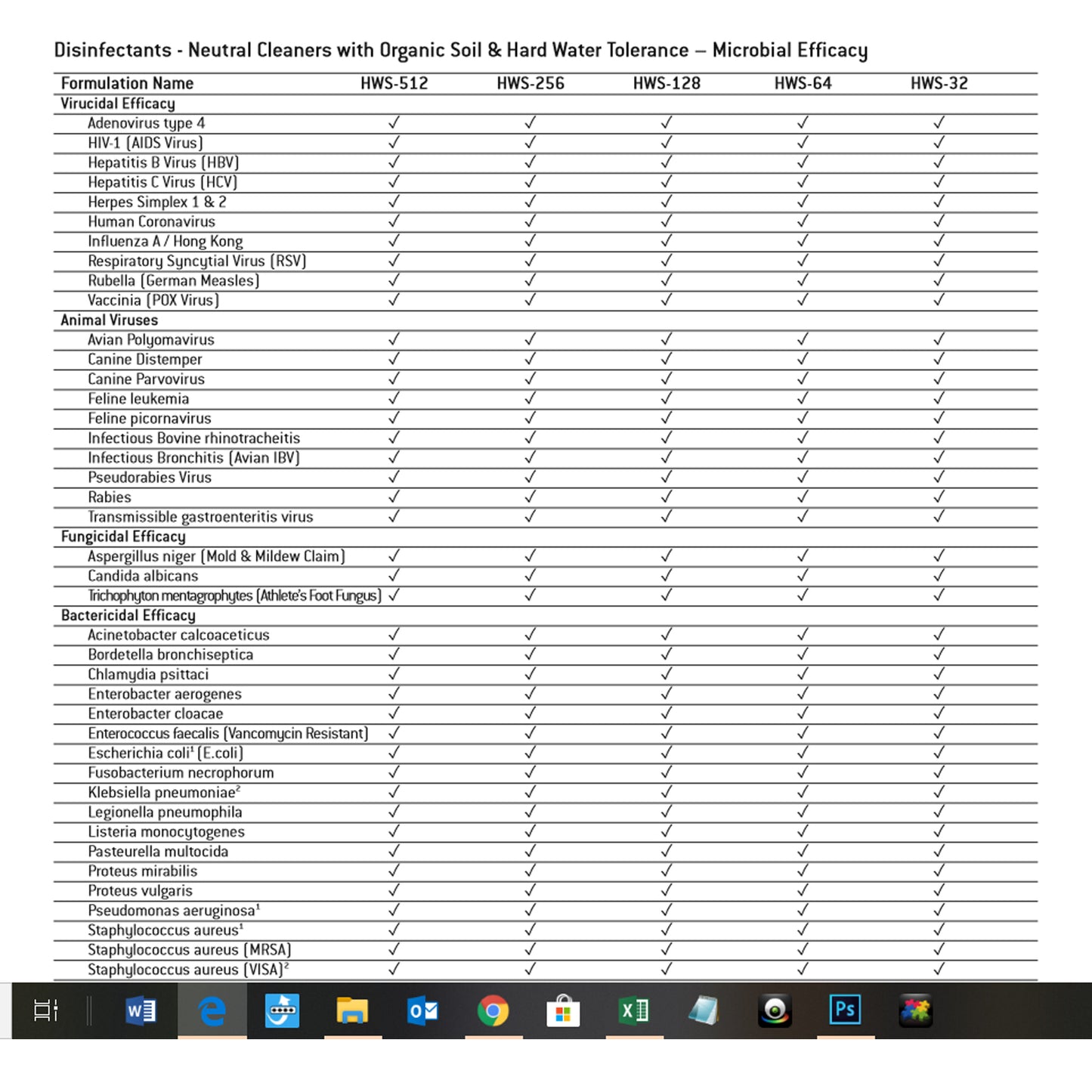Open Task View from the taskbar
Image resolution: width=1092 pixels, height=1092 pixels.
(x=46, y=1010)
